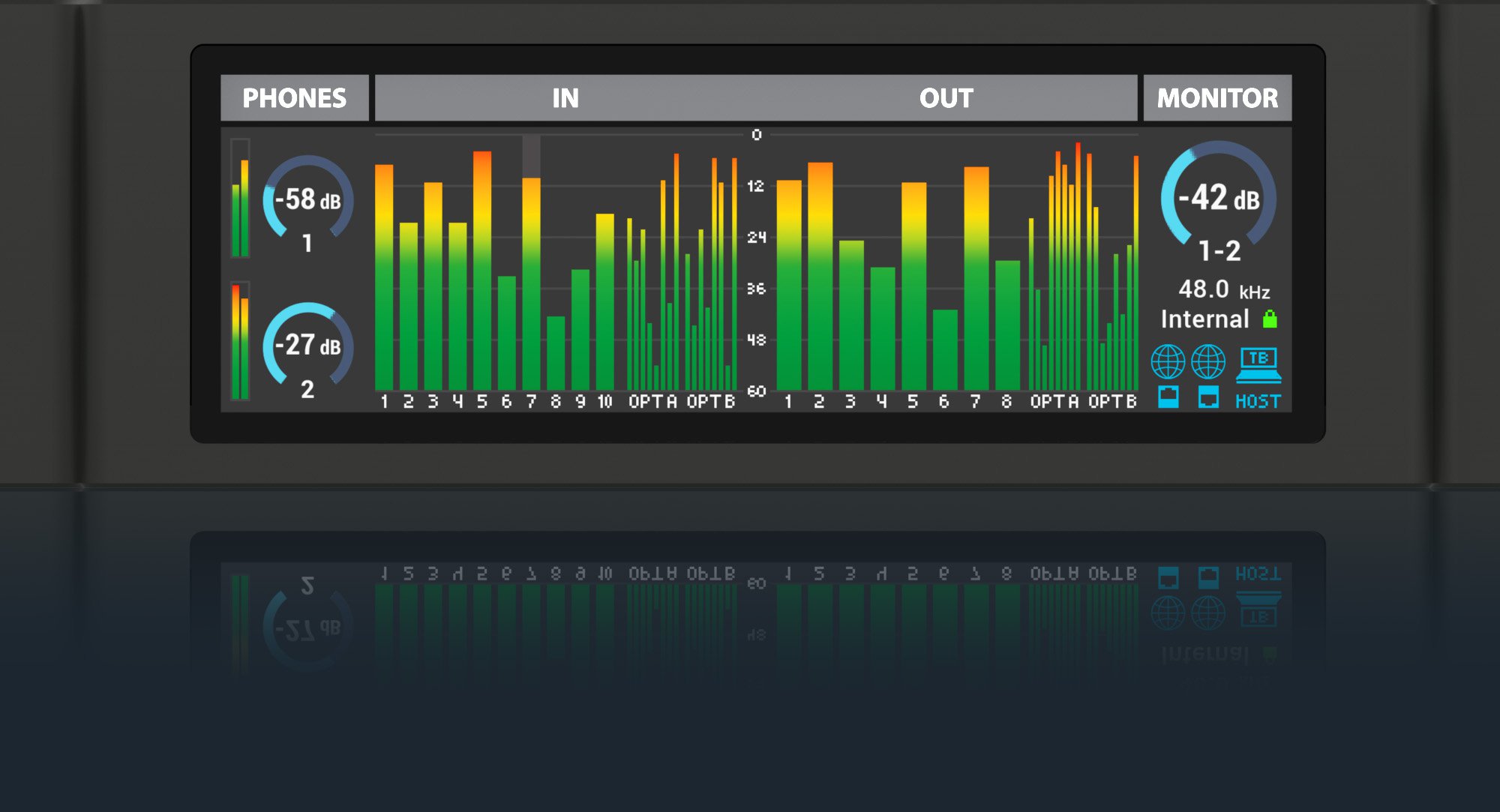Click phones 2 volume dial at -27 dB
Screen dimensions: 1500x812
[307, 346]
